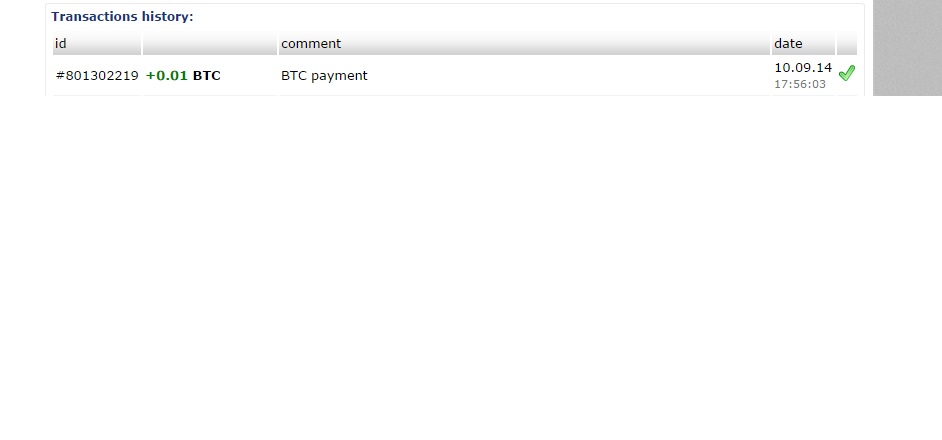Click the green checkmark status icon
Viewport: 942px width, 440px height.
pos(846,73)
